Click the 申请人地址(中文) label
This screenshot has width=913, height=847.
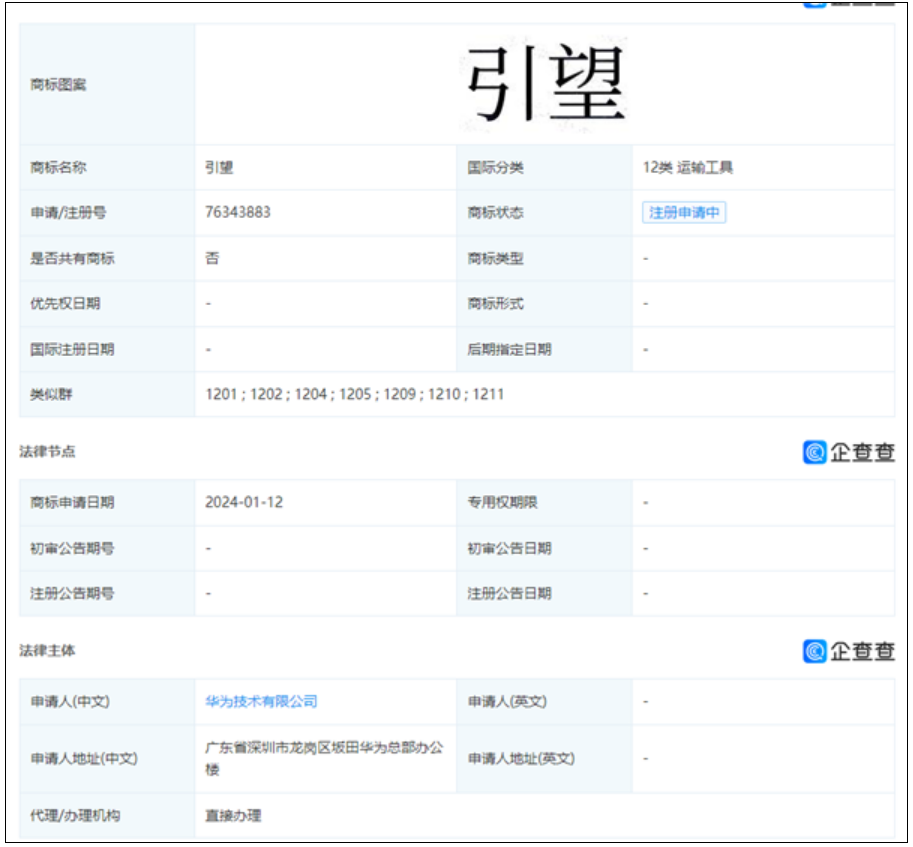tap(84, 758)
